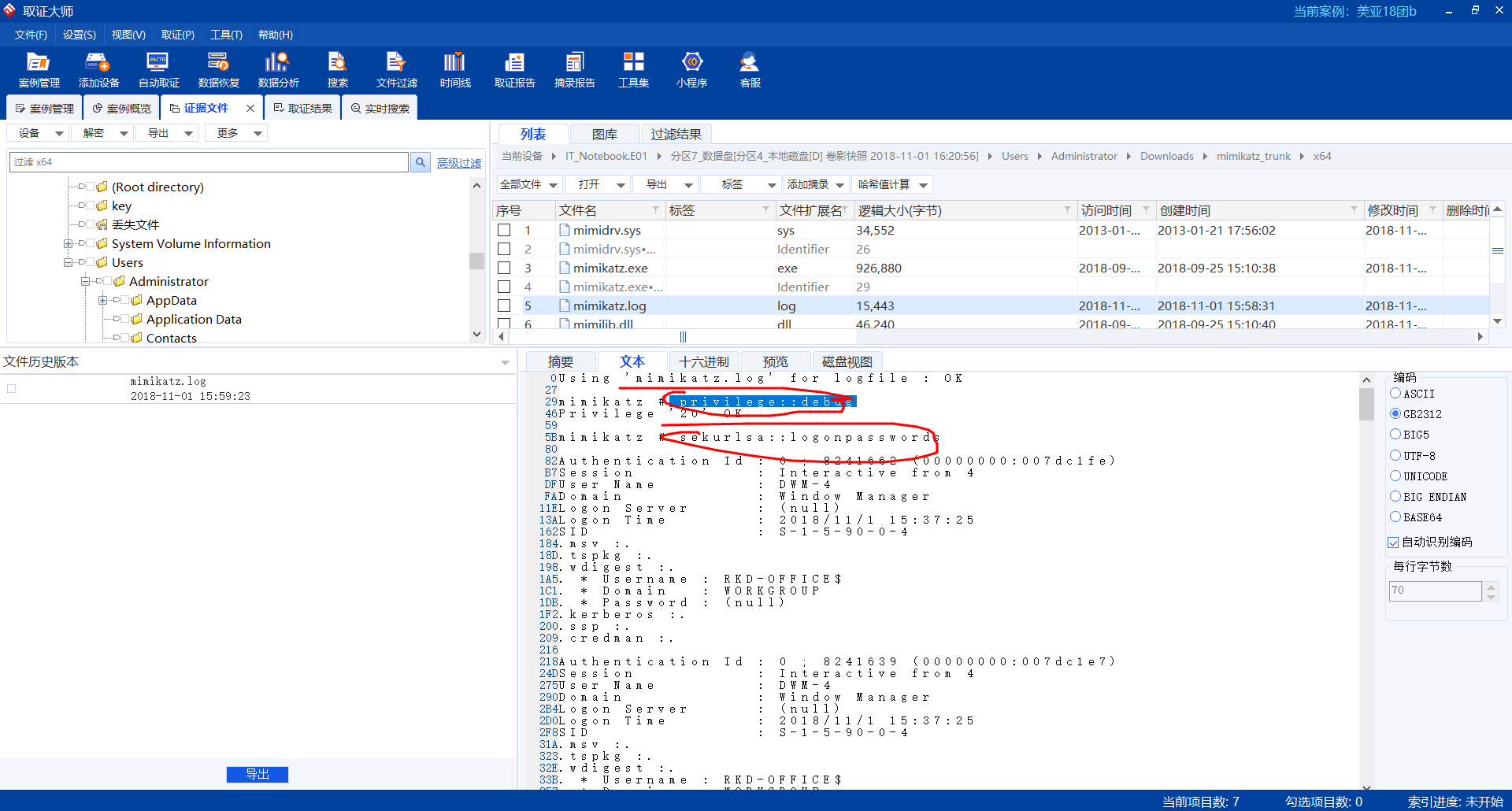1512x811 pixels.
Task: Select UTF-8 encoding
Action: 1395,455
